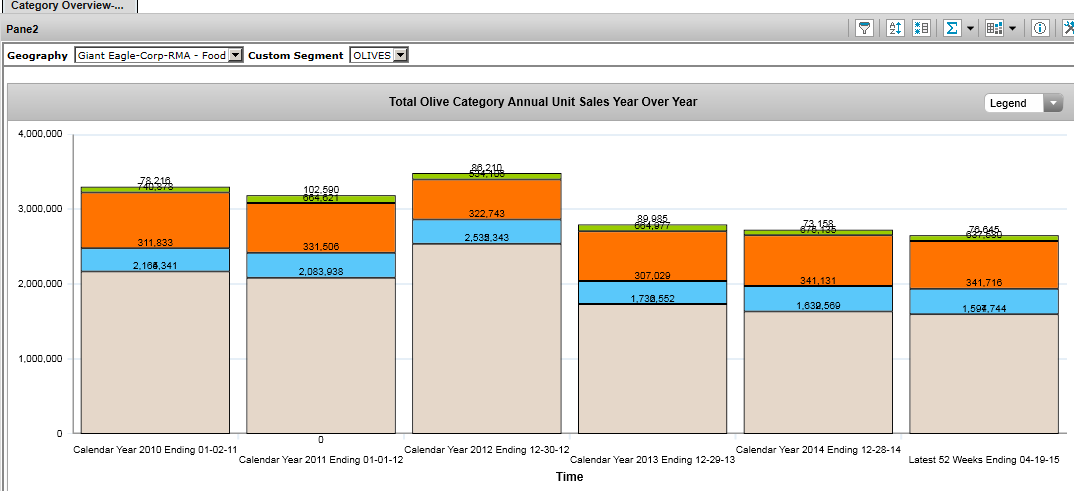Click the green top segment of 2011 bar
Image resolution: width=1074 pixels, height=491 pixels.
pos(322,199)
